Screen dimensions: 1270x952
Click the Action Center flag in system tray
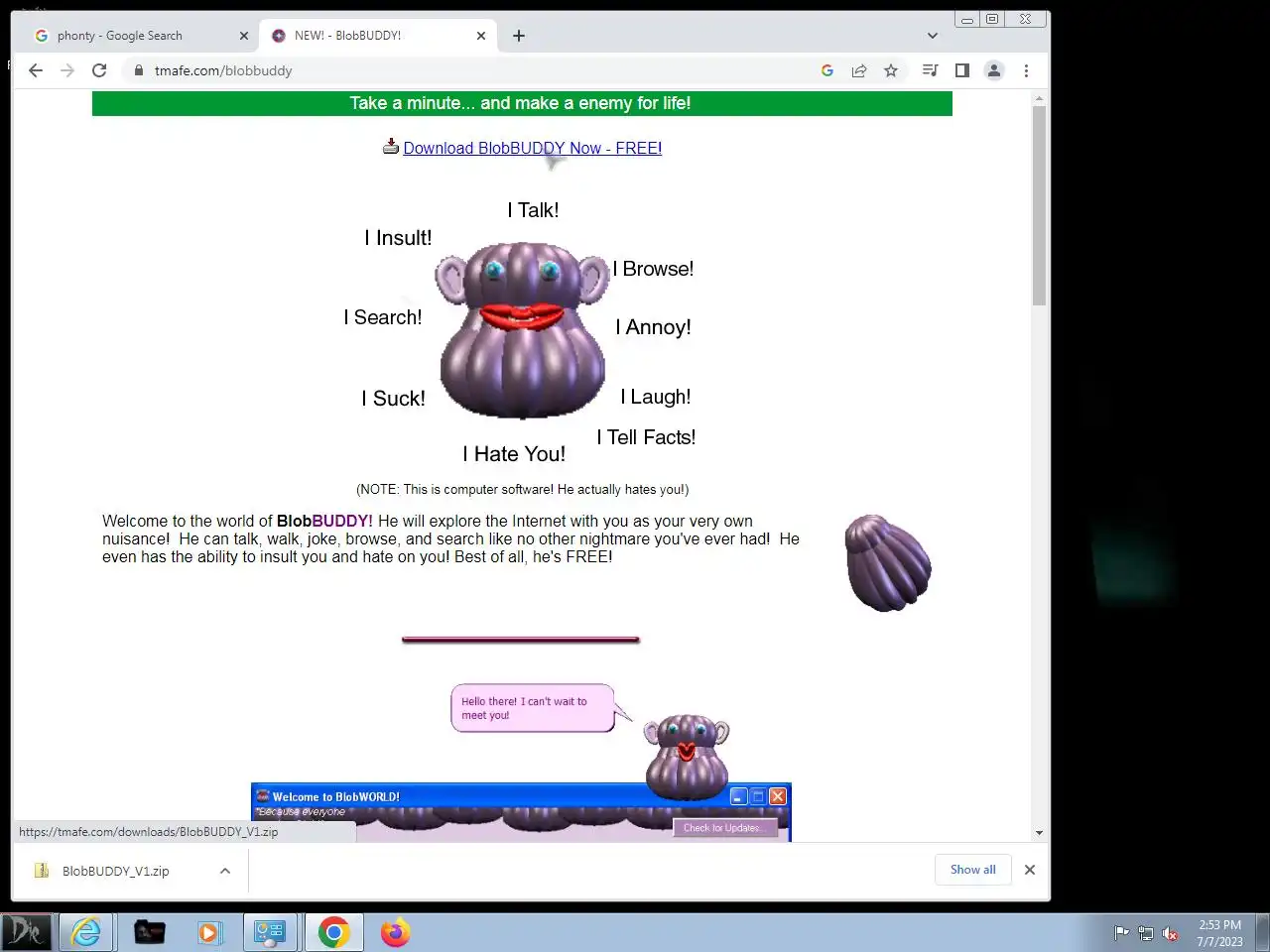[x=1121, y=932]
